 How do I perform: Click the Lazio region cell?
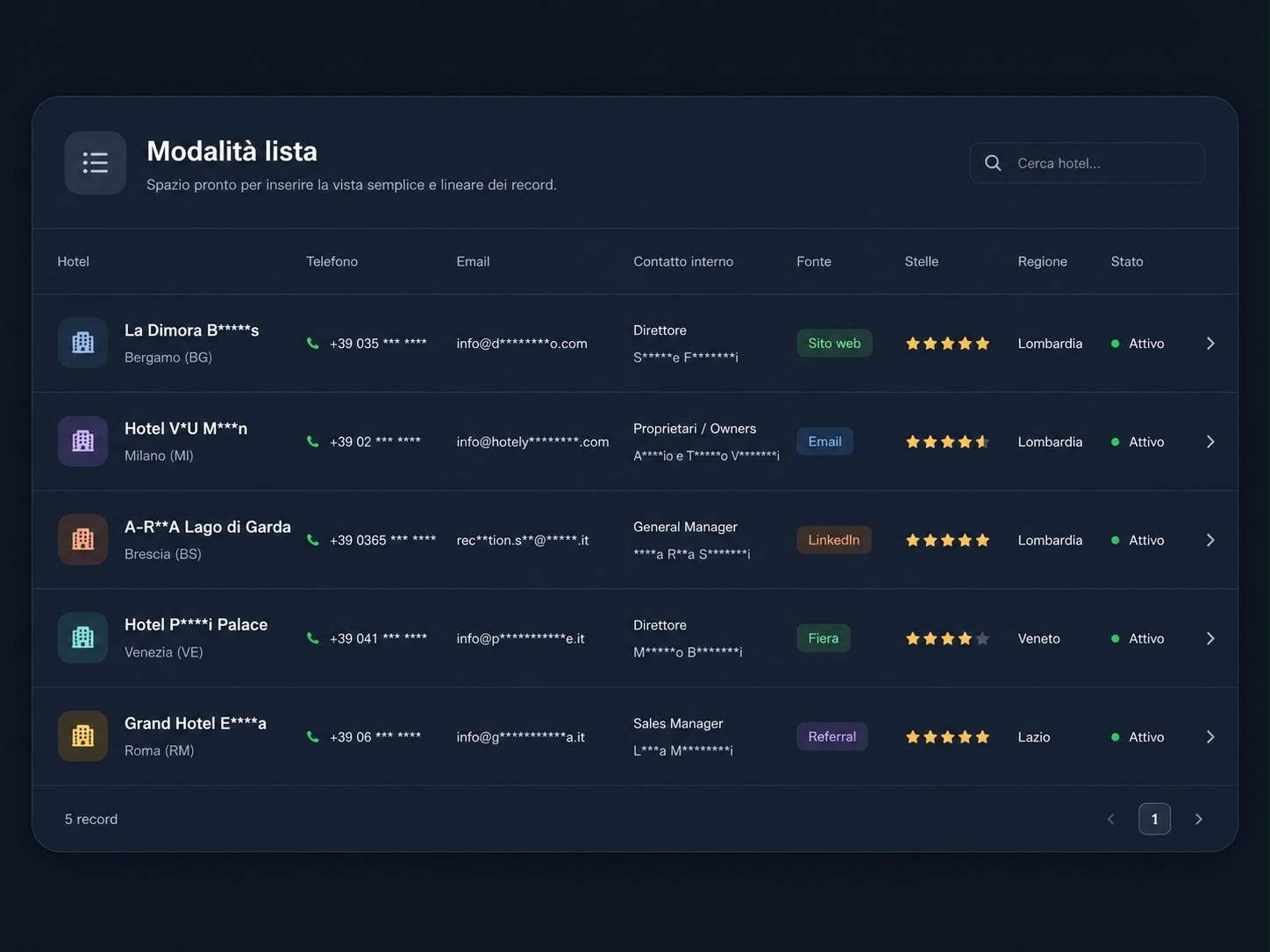click(x=1033, y=736)
